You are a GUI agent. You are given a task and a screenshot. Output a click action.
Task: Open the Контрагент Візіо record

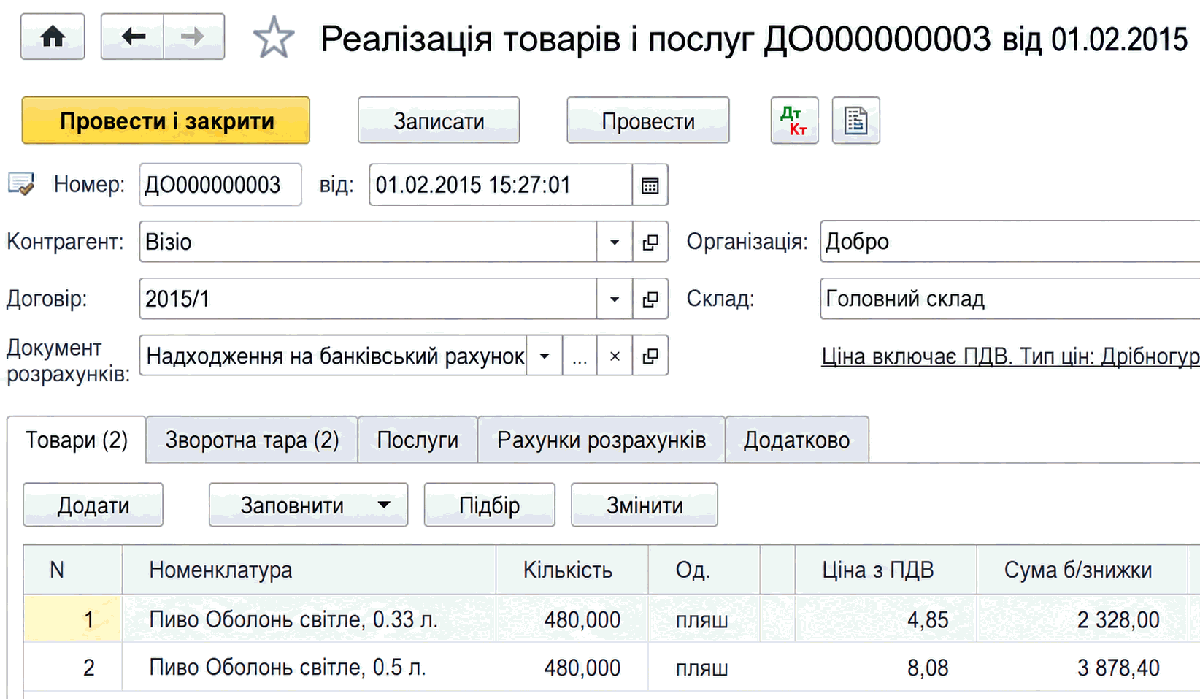tap(650, 242)
